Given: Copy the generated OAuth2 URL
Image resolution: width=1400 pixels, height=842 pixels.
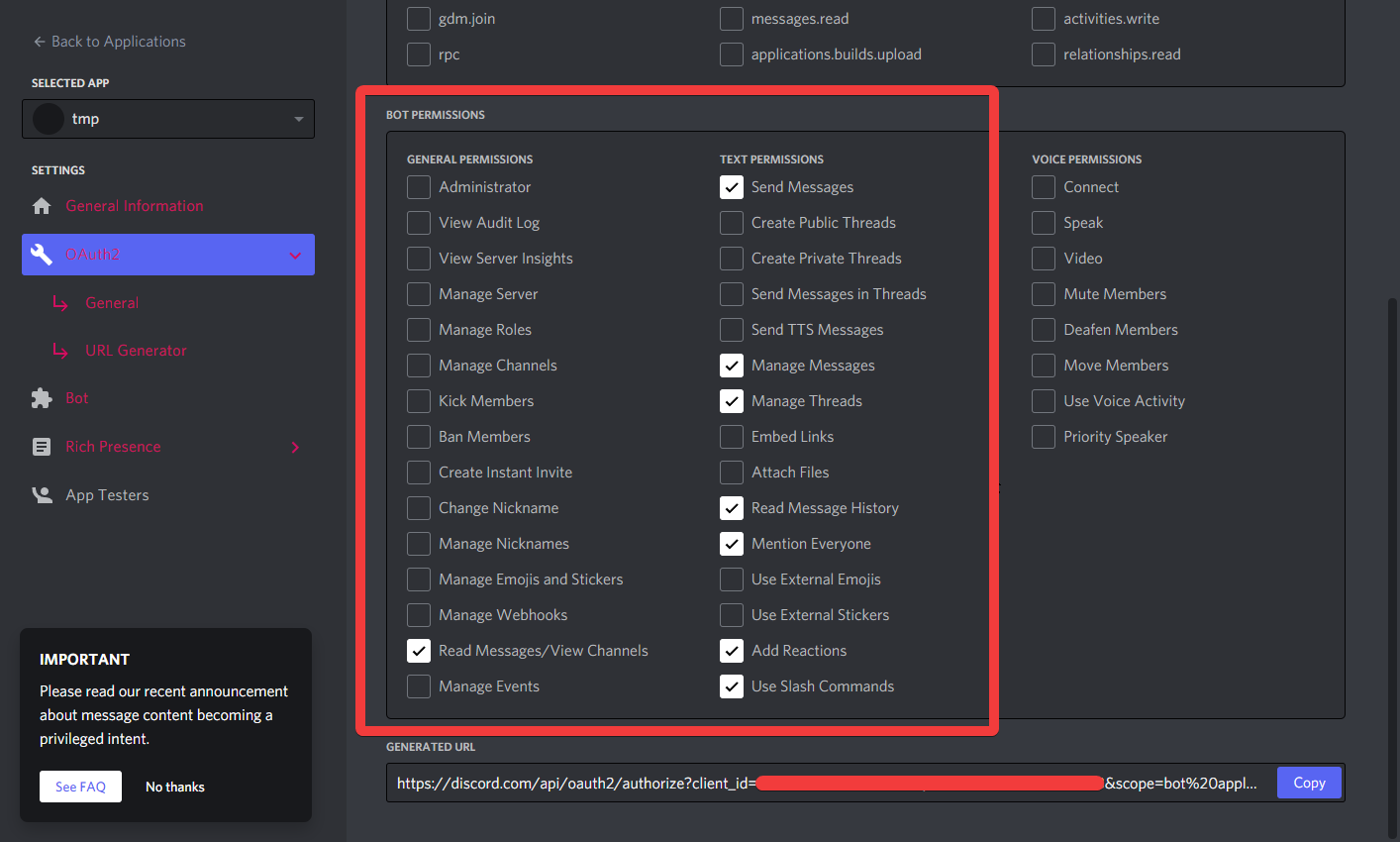Looking at the screenshot, I should tap(1308, 783).
